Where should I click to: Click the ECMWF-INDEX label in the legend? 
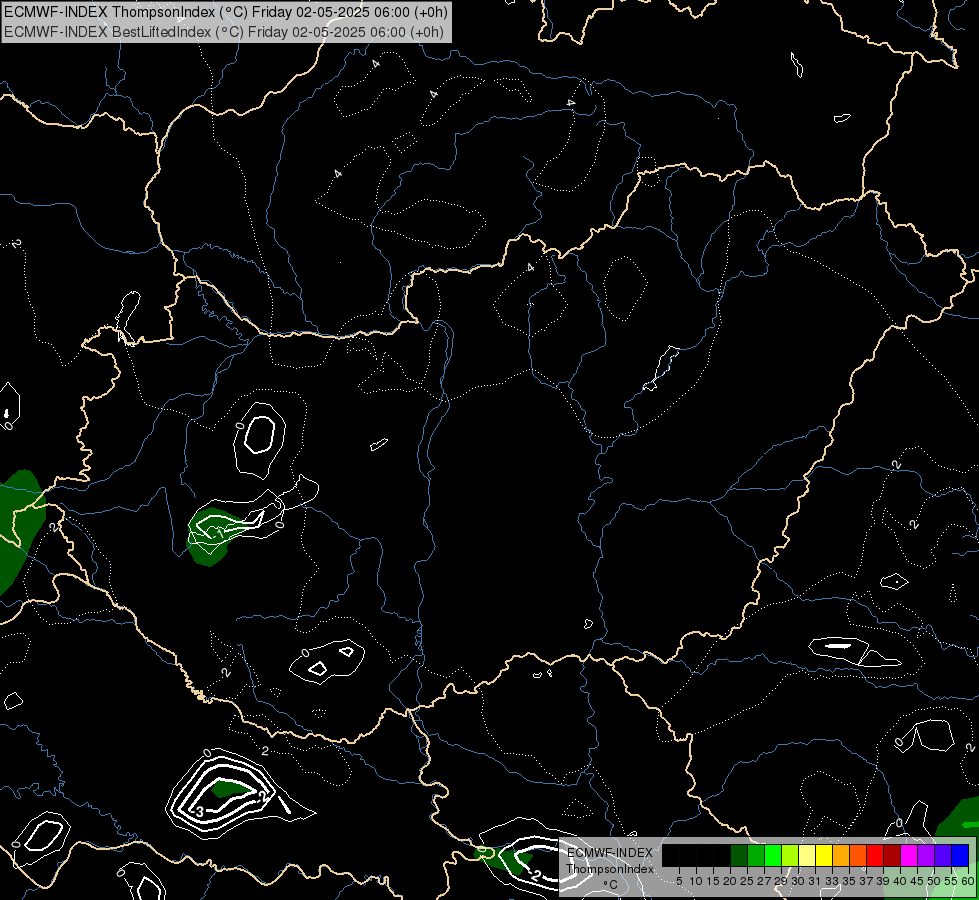pyautogui.click(x=610, y=853)
